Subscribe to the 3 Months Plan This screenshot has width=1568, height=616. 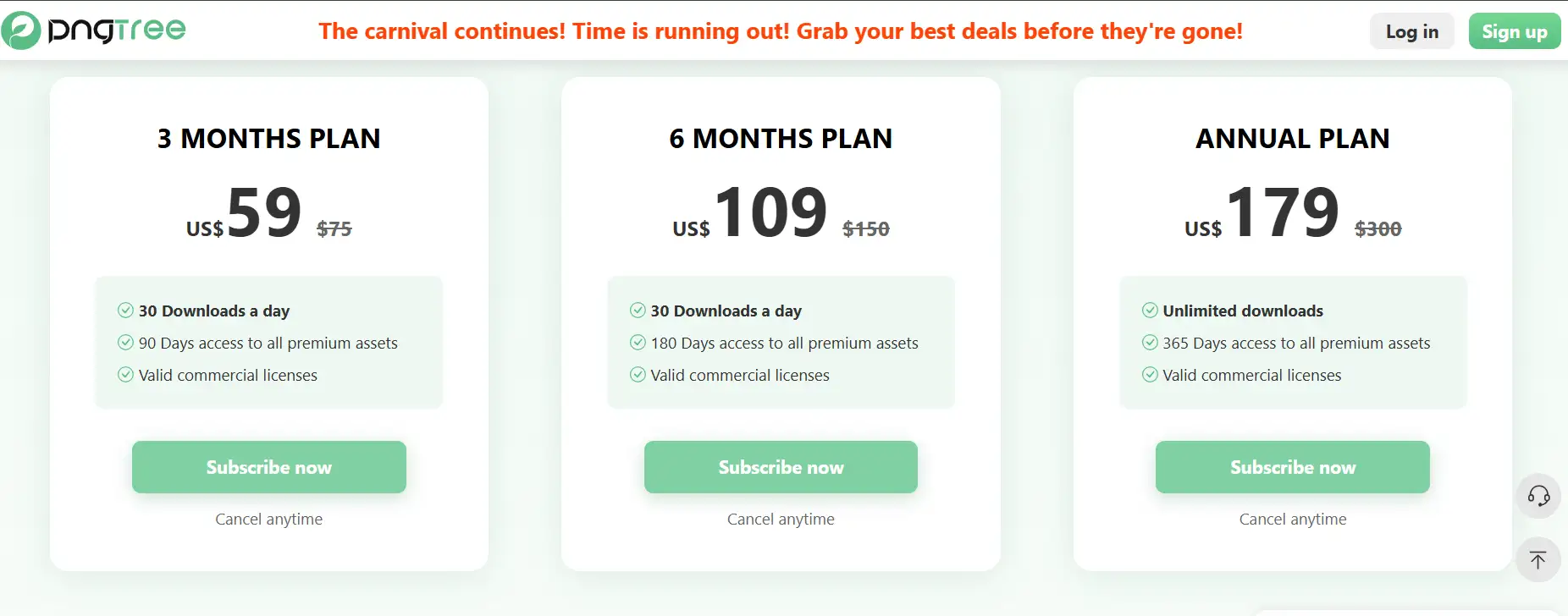coord(269,467)
